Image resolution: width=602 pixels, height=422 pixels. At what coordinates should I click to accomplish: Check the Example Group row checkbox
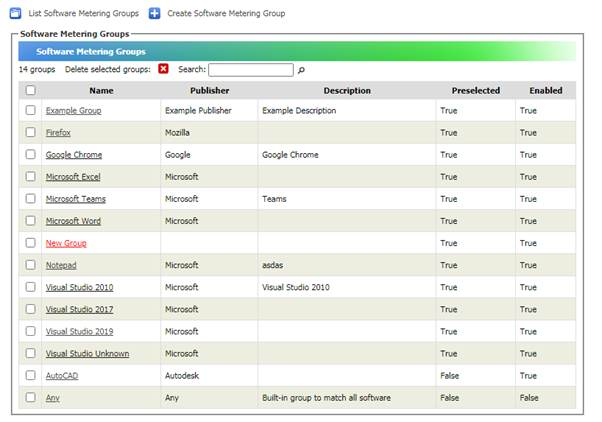click(x=31, y=110)
